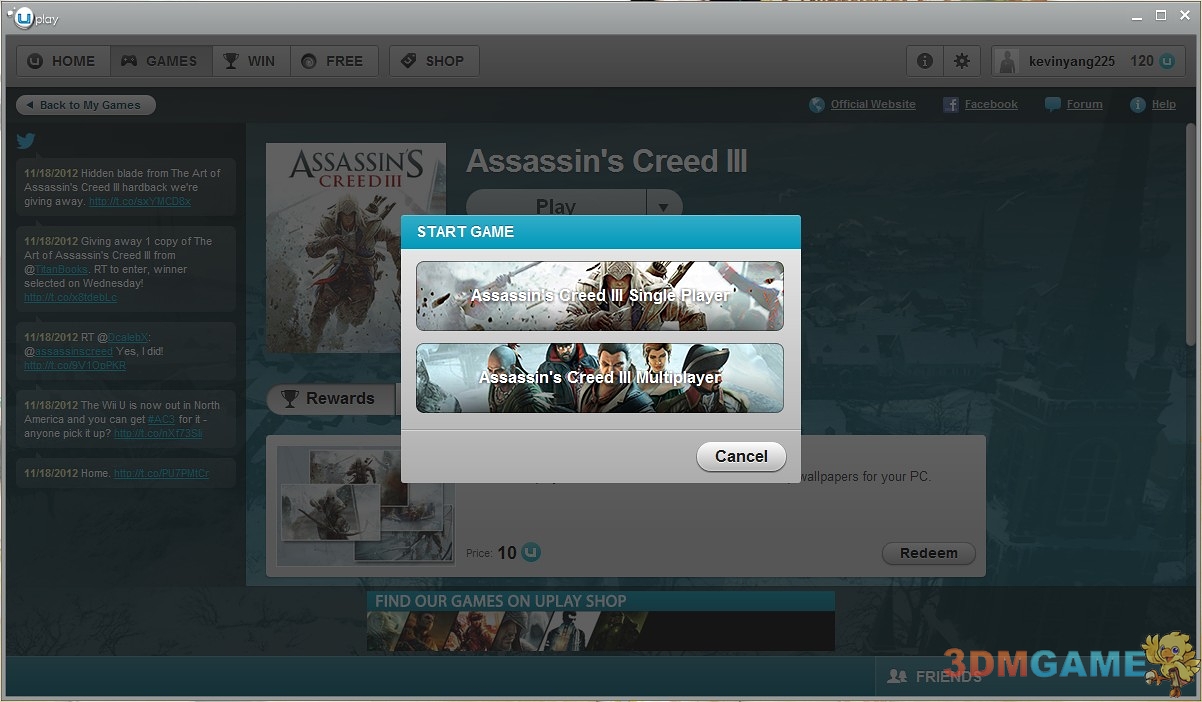Start Assassin's Creed III Multiplayer
Viewport: 1202px width, 702px height.
[x=600, y=378]
